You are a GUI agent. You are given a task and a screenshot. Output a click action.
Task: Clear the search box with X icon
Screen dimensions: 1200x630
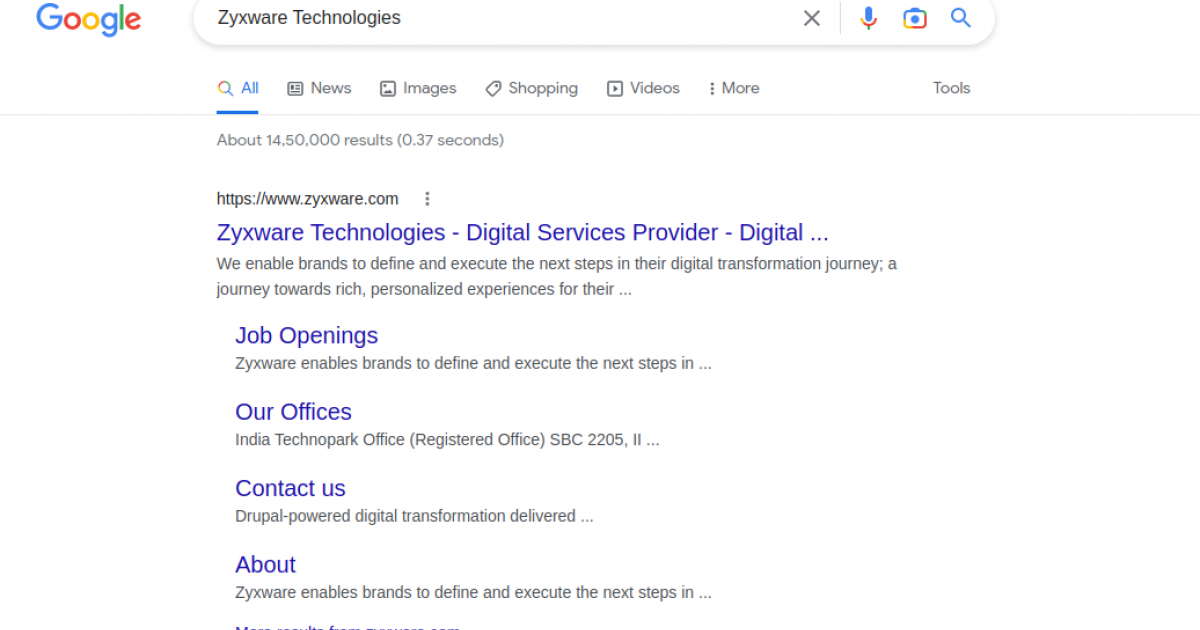[812, 18]
